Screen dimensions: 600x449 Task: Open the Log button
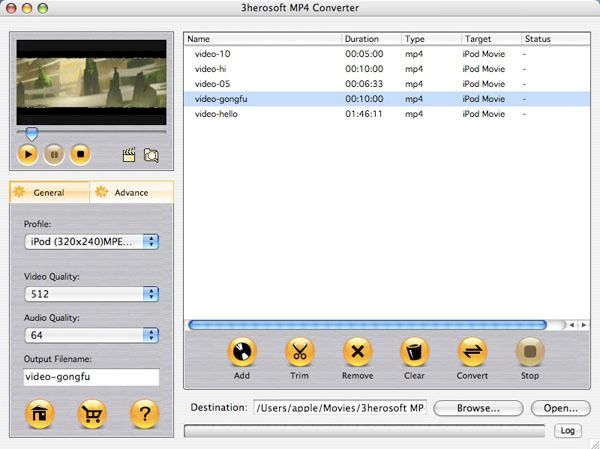point(567,431)
